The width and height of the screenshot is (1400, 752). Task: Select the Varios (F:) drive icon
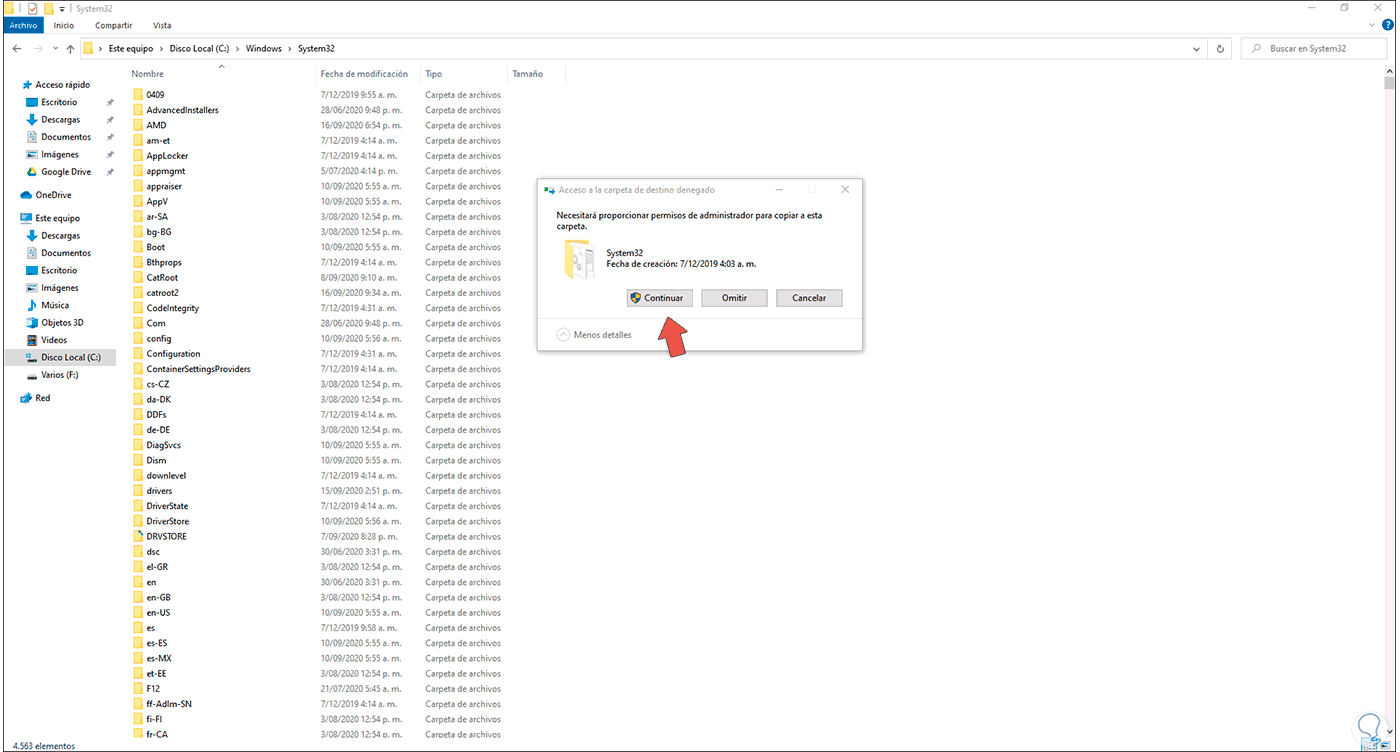click(x=32, y=375)
